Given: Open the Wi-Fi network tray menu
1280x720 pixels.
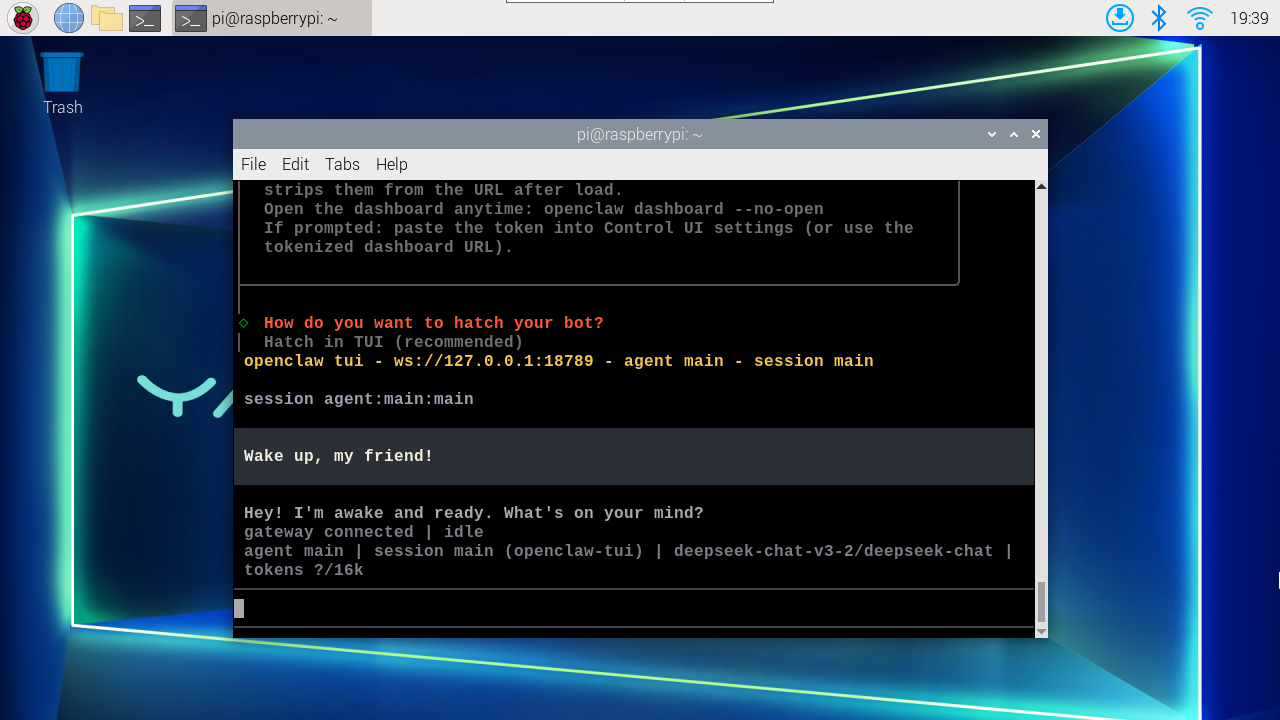Looking at the screenshot, I should pyautogui.click(x=1199, y=18).
